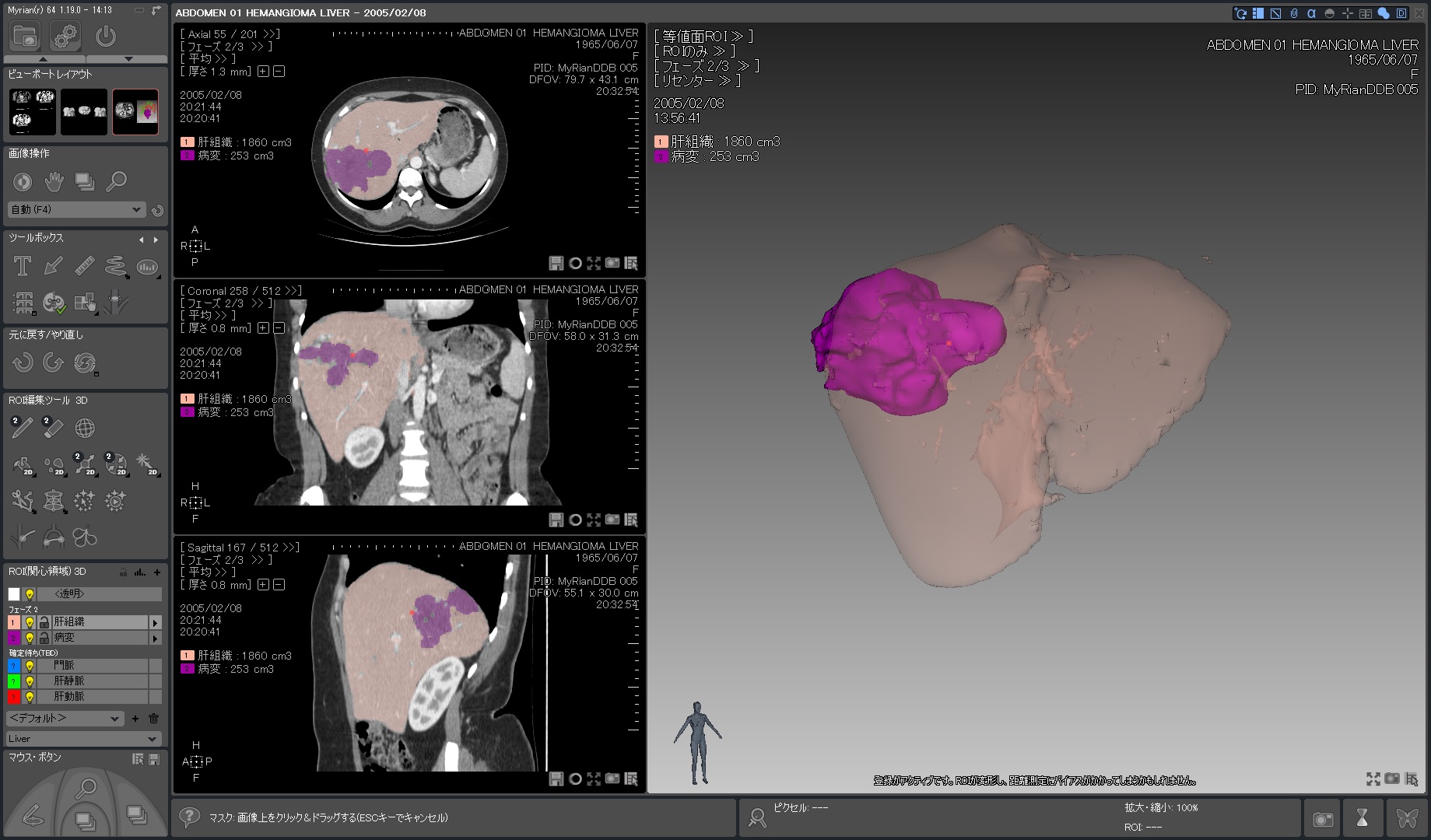Select the three-across viewport layout thumbnail
This screenshot has width=1431, height=840.
[84, 111]
